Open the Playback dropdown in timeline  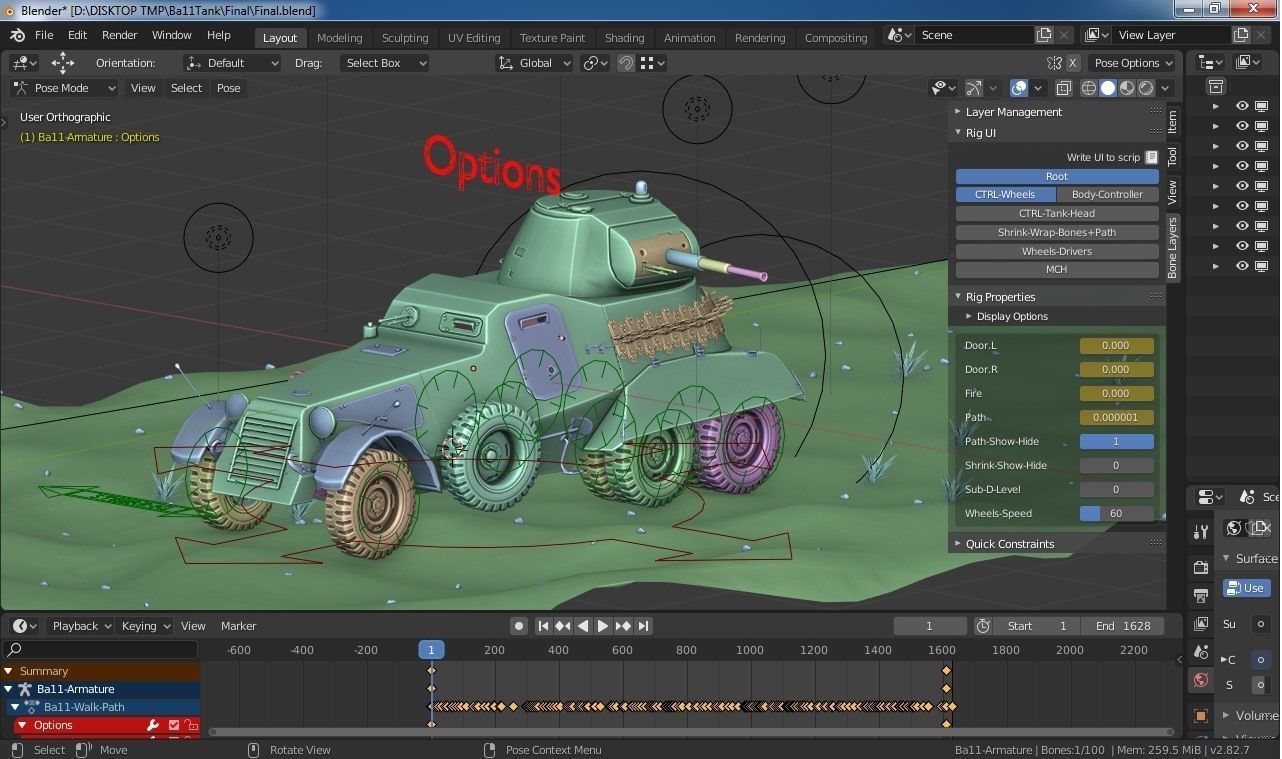click(x=80, y=626)
